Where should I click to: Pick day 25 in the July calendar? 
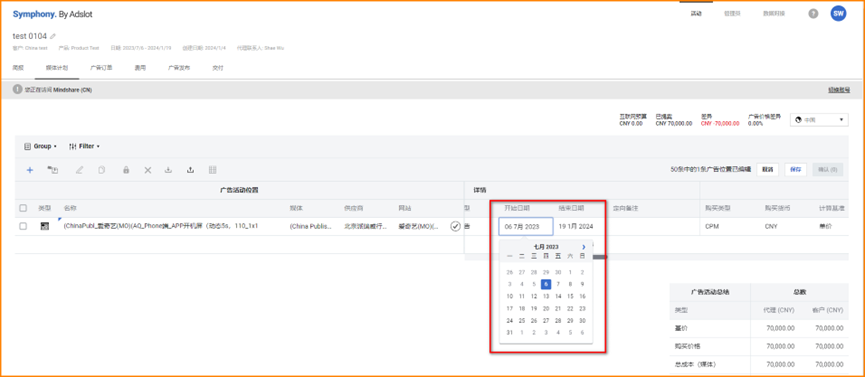[x=521, y=321]
